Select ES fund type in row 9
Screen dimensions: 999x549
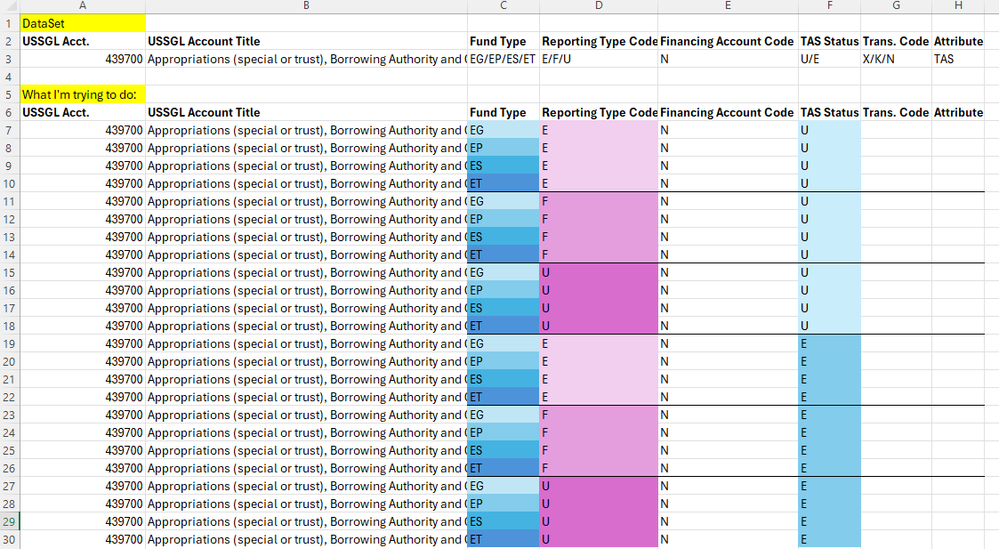(503, 166)
